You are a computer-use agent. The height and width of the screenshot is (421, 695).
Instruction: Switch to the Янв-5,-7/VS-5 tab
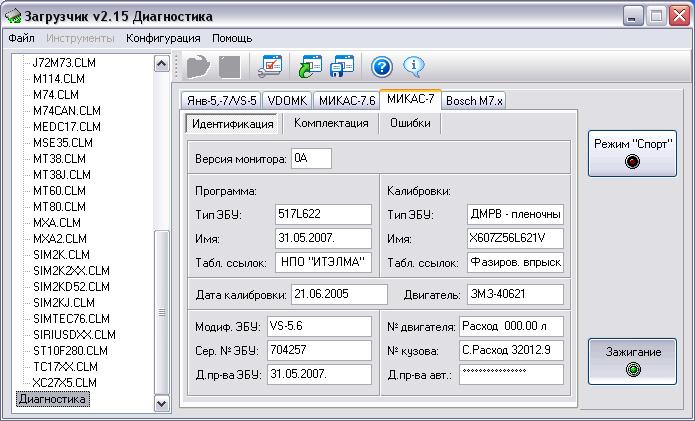tap(221, 100)
